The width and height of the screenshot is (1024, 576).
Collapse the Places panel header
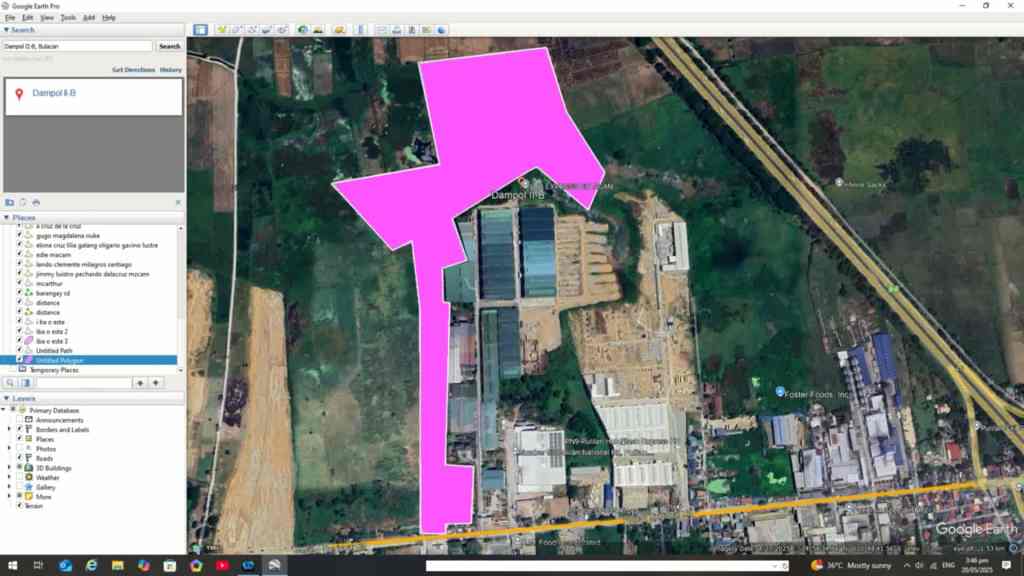click(x=6, y=217)
